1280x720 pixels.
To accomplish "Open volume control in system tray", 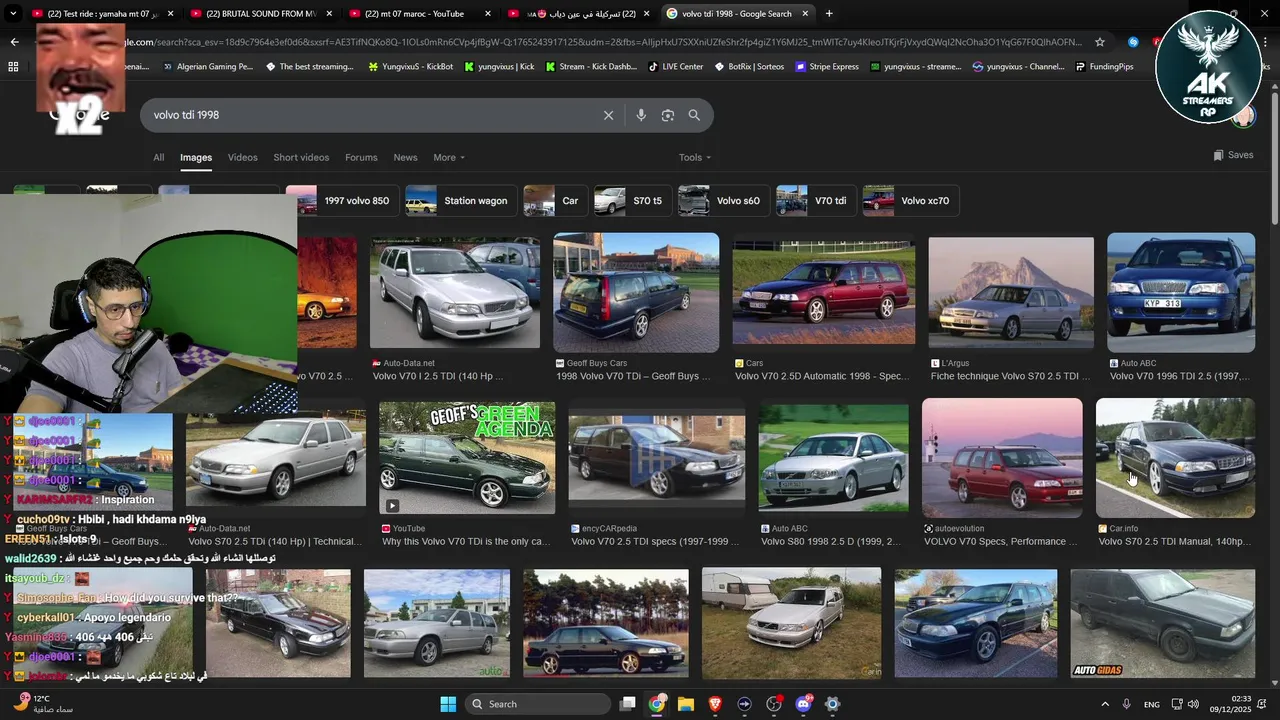I will pyautogui.click(x=1195, y=704).
